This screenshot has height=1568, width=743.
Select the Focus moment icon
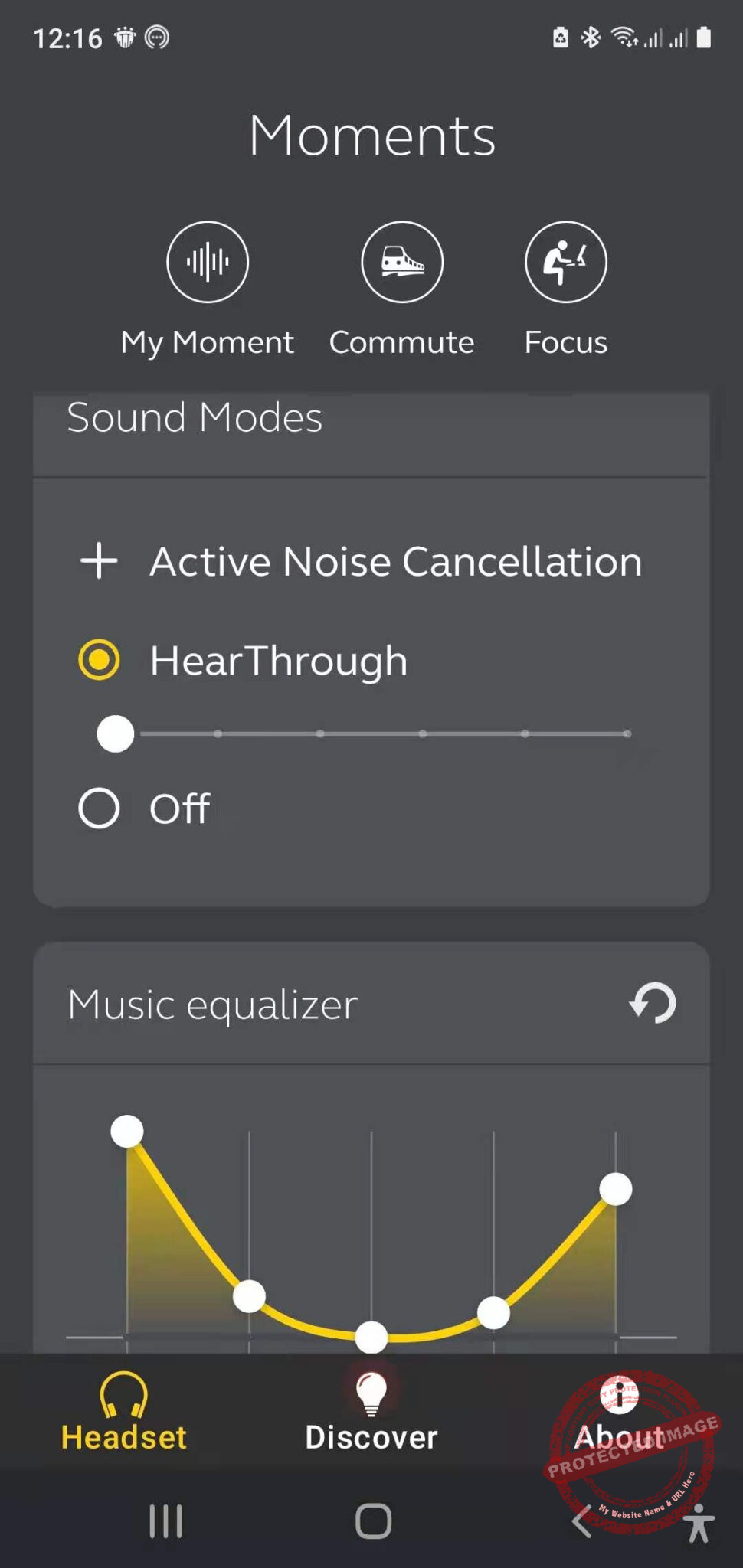[x=565, y=261]
